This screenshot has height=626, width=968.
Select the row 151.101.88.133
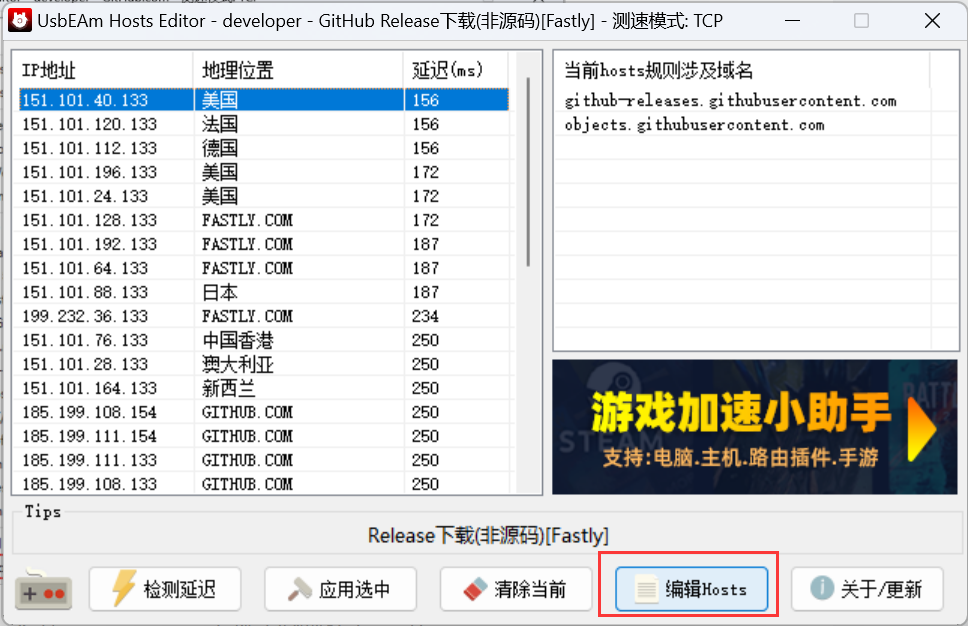[264, 292]
